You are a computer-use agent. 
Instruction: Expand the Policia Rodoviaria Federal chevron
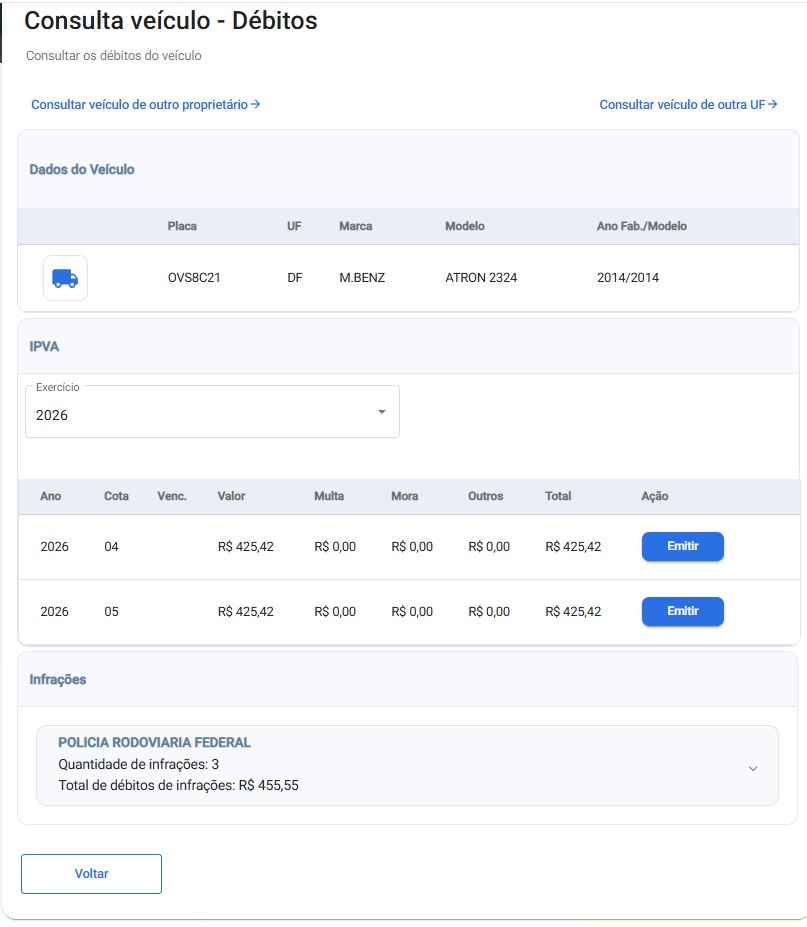753,769
